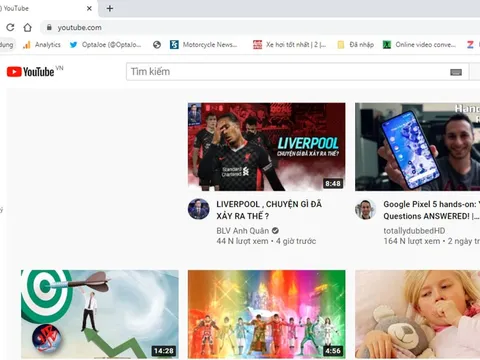The height and width of the screenshot is (360, 480).
Task: Close the YouTube browser tab
Action: pos(89,8)
